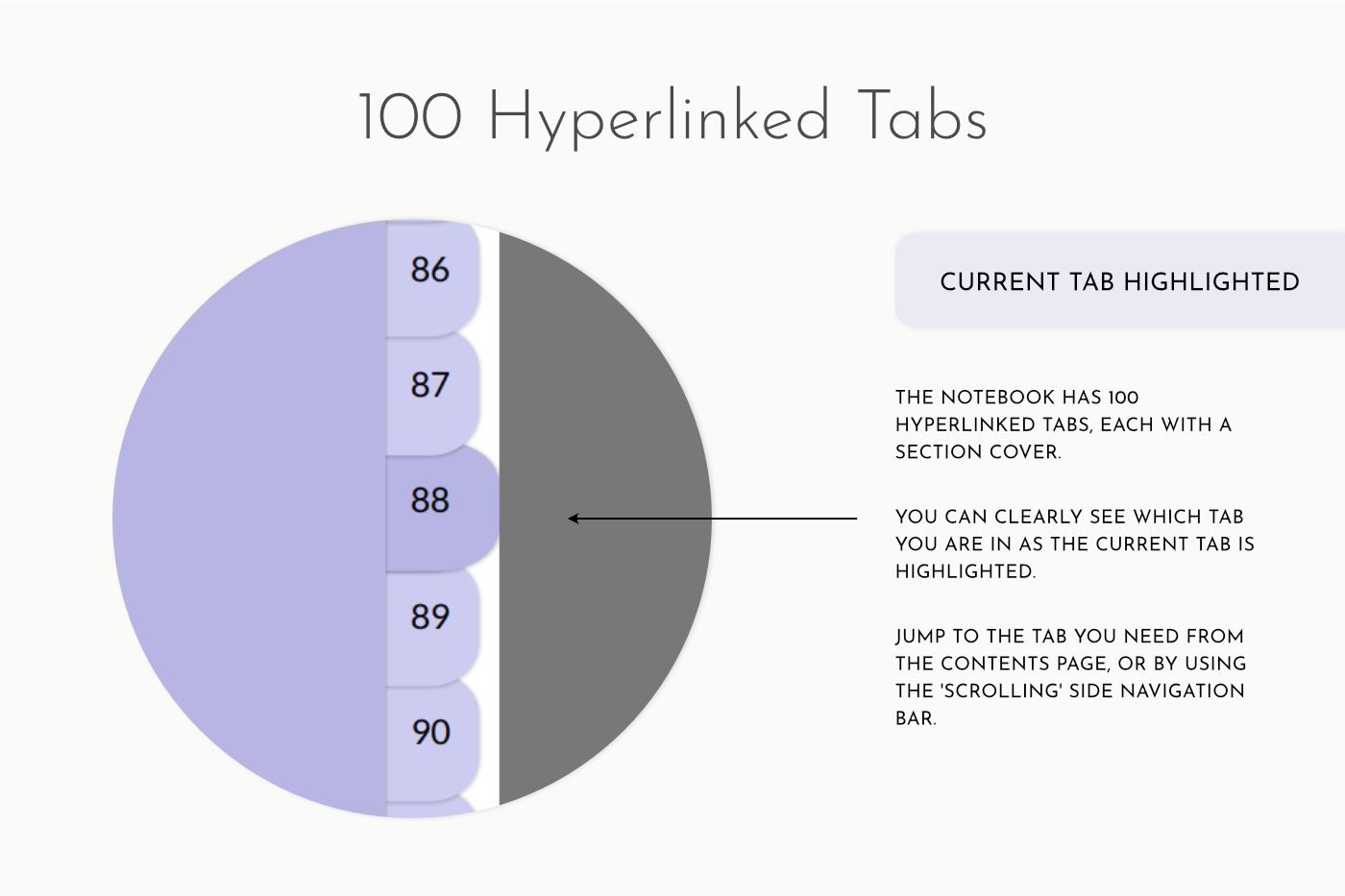Click the tail end of the arrow line
1345x896 pixels.
[853, 519]
